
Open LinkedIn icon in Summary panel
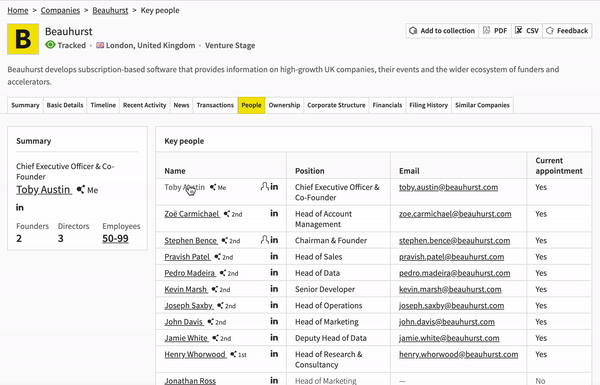click(20, 207)
